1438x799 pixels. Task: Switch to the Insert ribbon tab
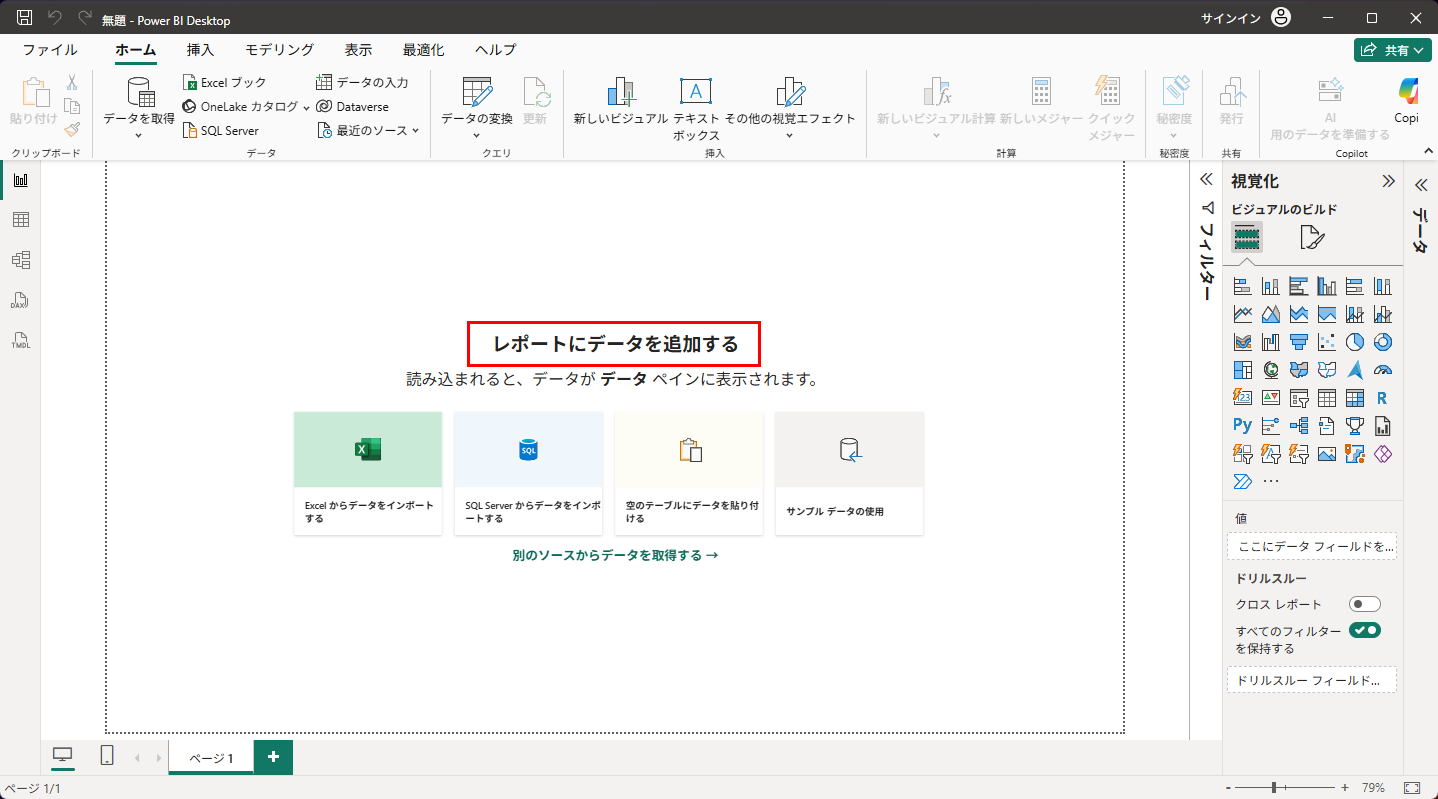click(200, 50)
